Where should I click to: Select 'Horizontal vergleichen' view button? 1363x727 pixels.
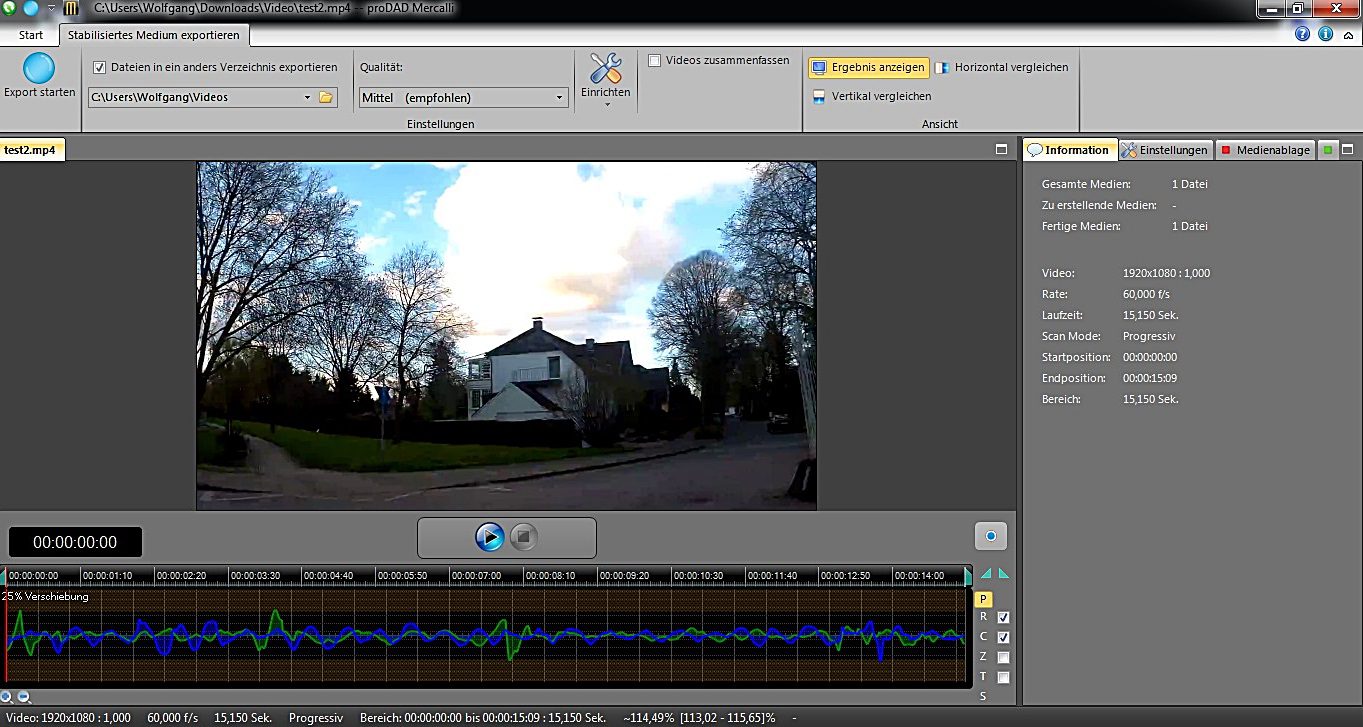coord(1001,67)
